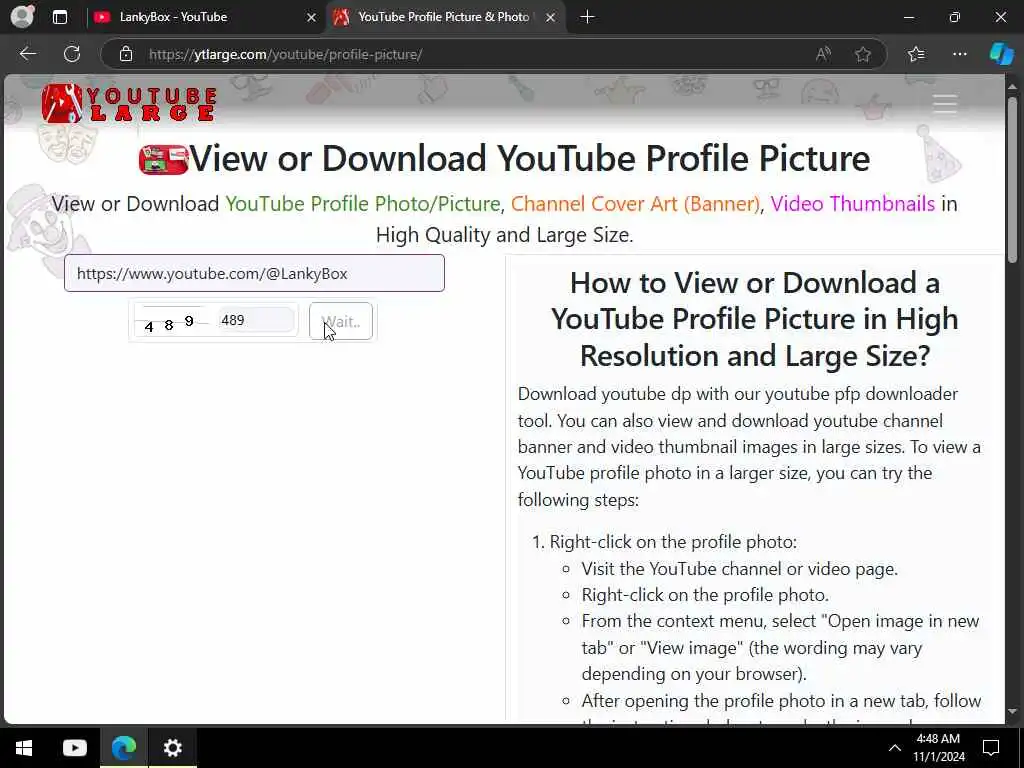The image size is (1024, 768).
Task: Click 'Visit the YouTube channel or video page.'
Action: coord(739,569)
